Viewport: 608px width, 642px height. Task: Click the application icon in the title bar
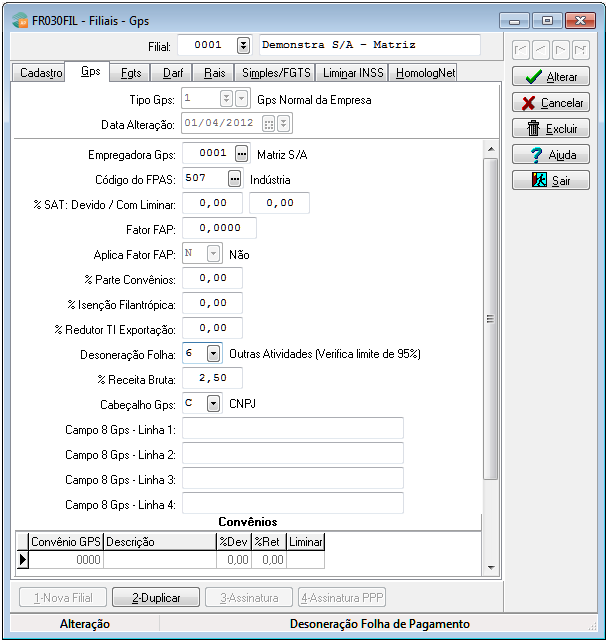coord(20,20)
